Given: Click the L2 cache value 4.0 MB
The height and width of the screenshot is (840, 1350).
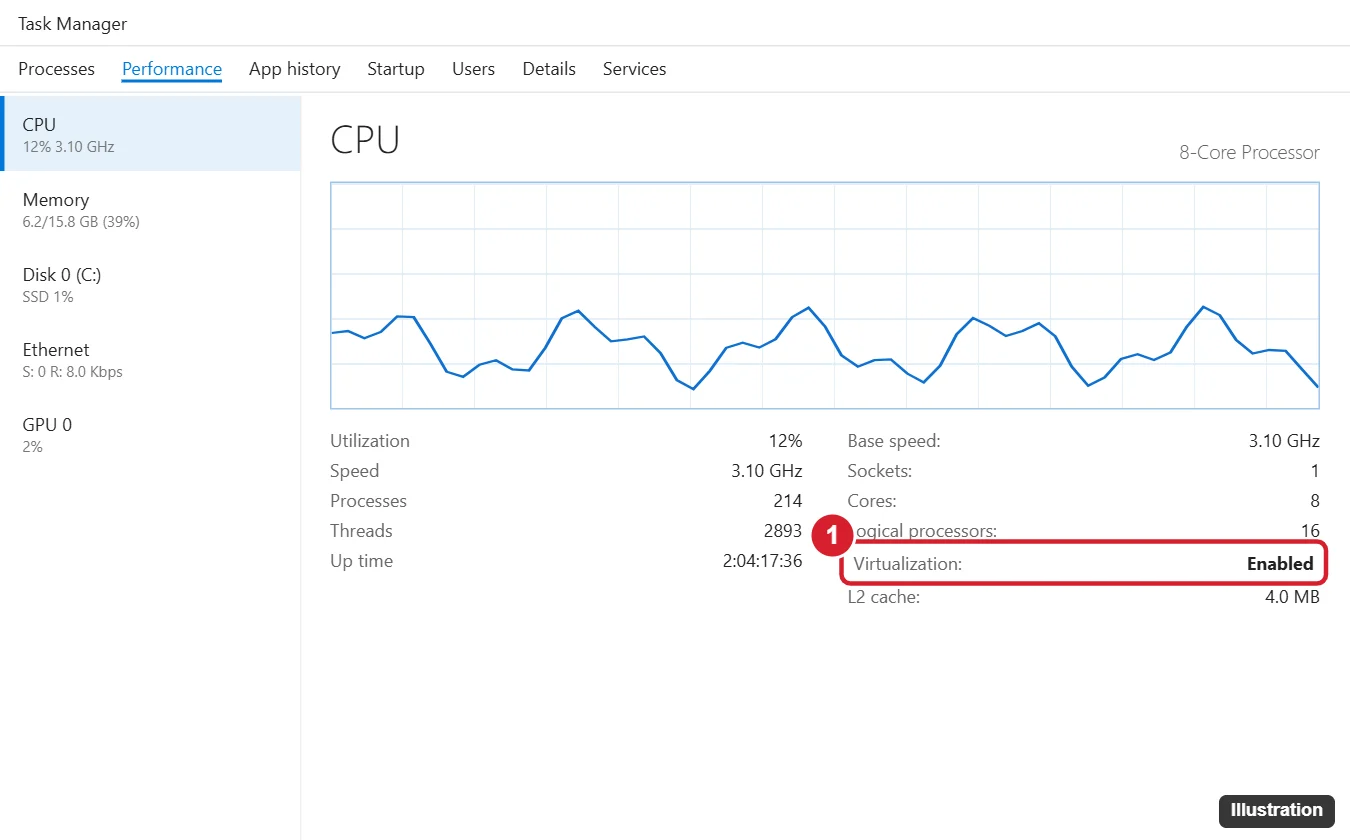Looking at the screenshot, I should tap(1292, 597).
